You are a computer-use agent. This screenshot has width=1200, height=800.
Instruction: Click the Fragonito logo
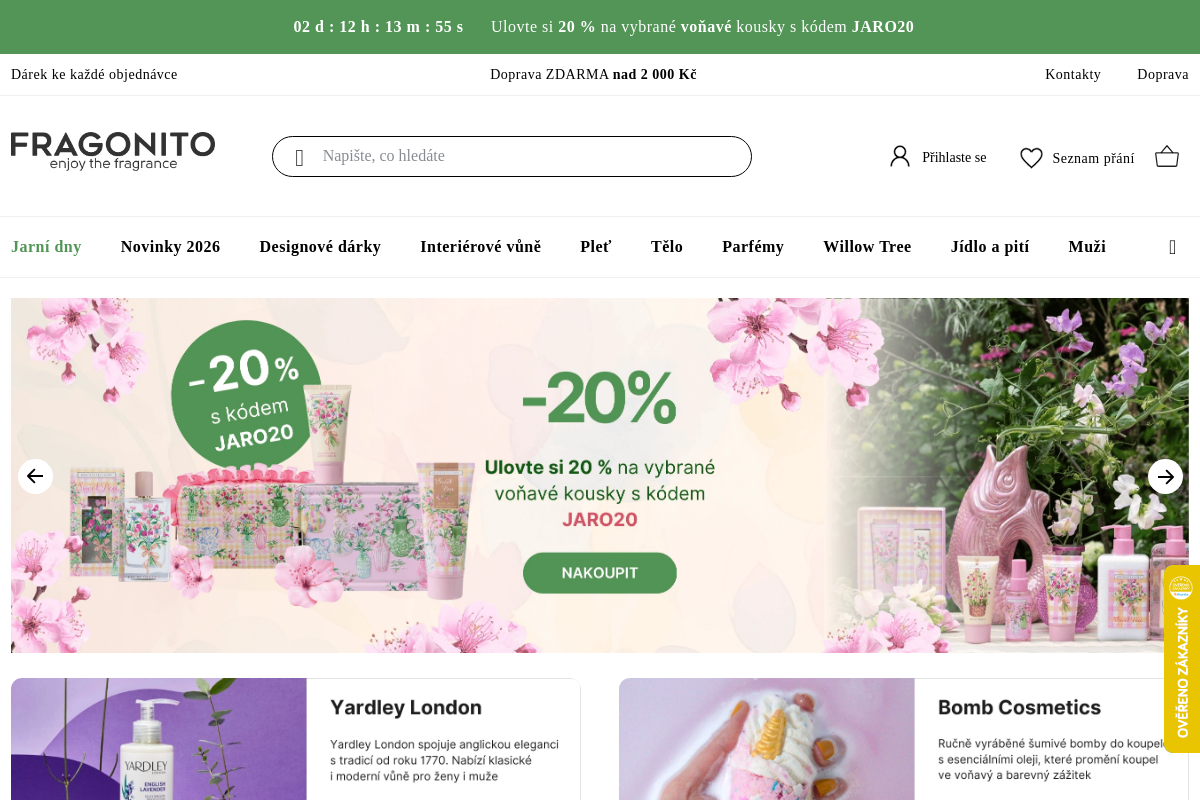click(x=113, y=151)
